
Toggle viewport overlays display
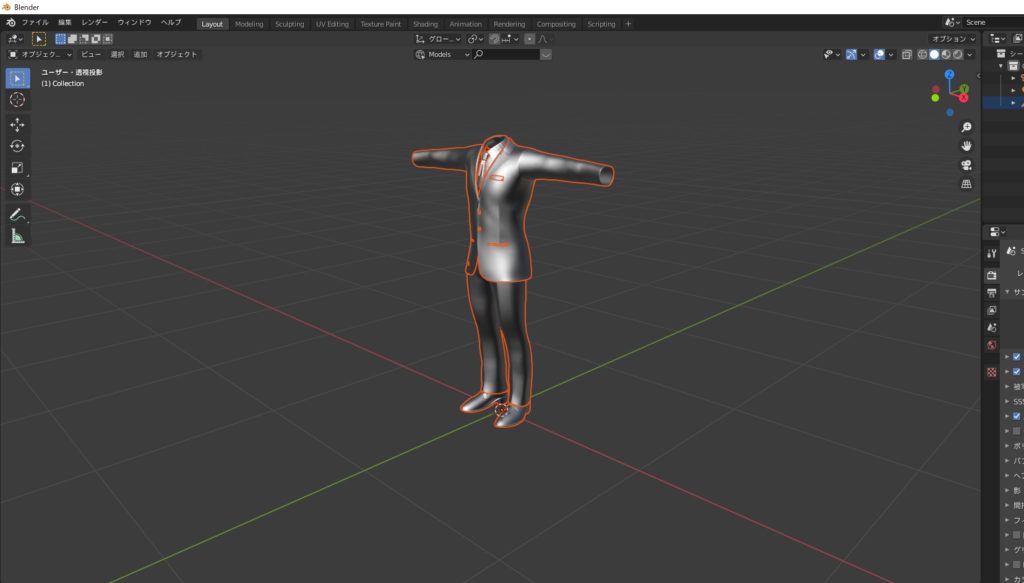(879, 55)
